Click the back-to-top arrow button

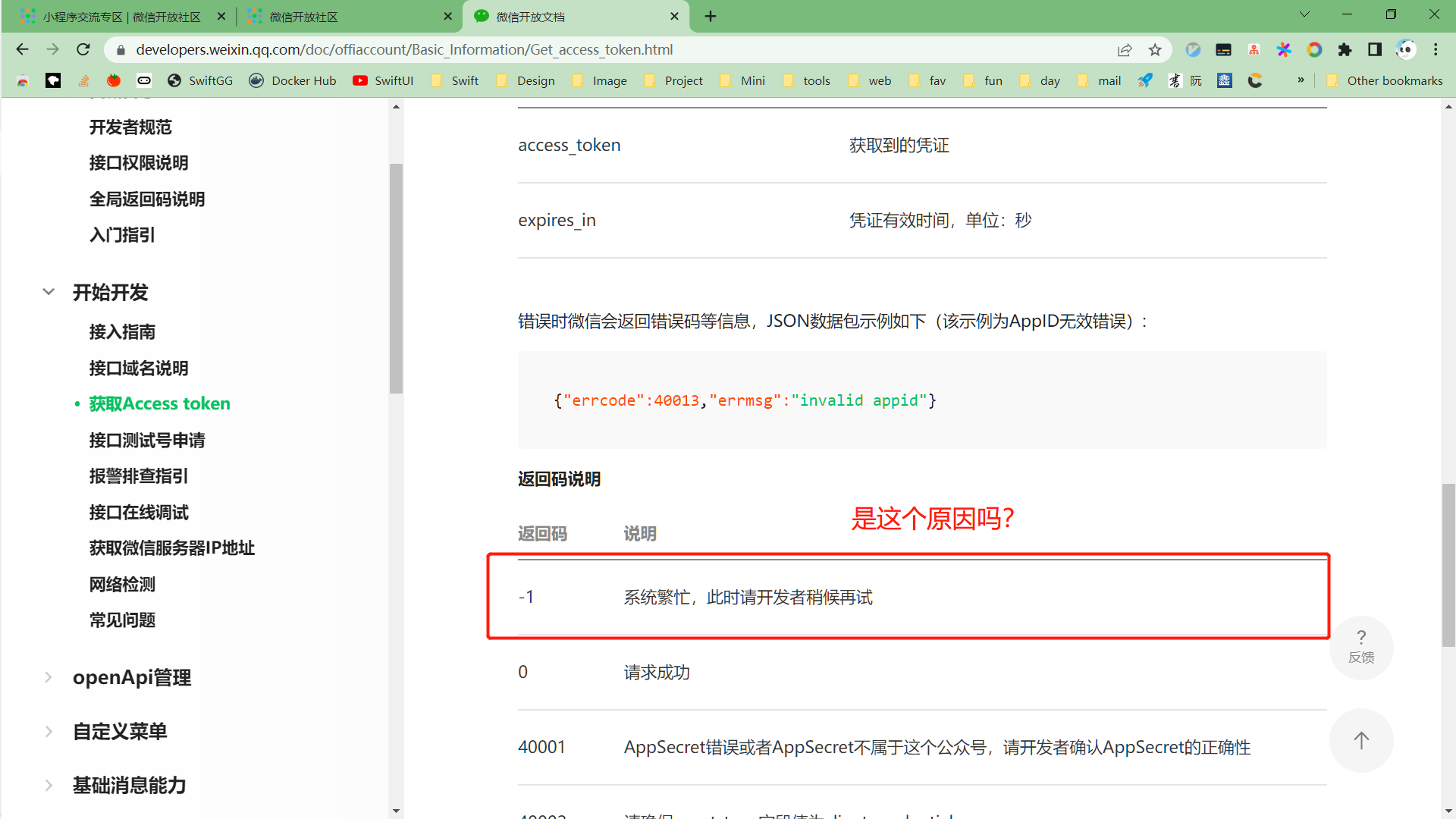pos(1361,740)
